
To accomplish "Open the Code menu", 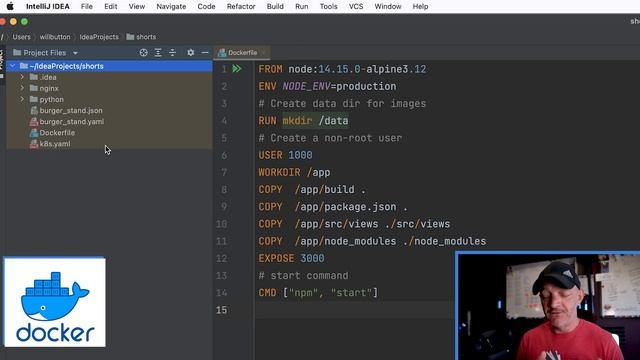I will click(x=206, y=7).
